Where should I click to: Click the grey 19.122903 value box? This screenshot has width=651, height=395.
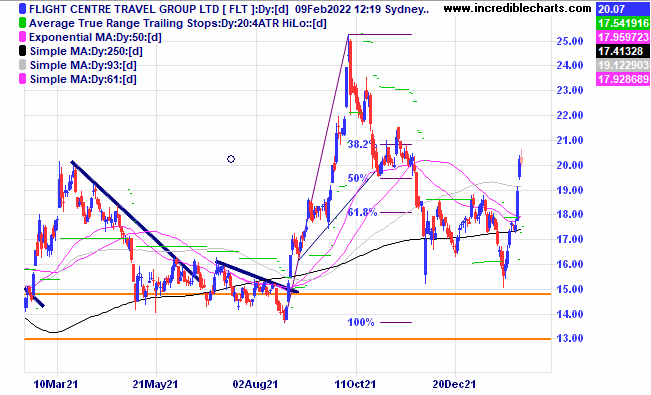click(x=622, y=65)
